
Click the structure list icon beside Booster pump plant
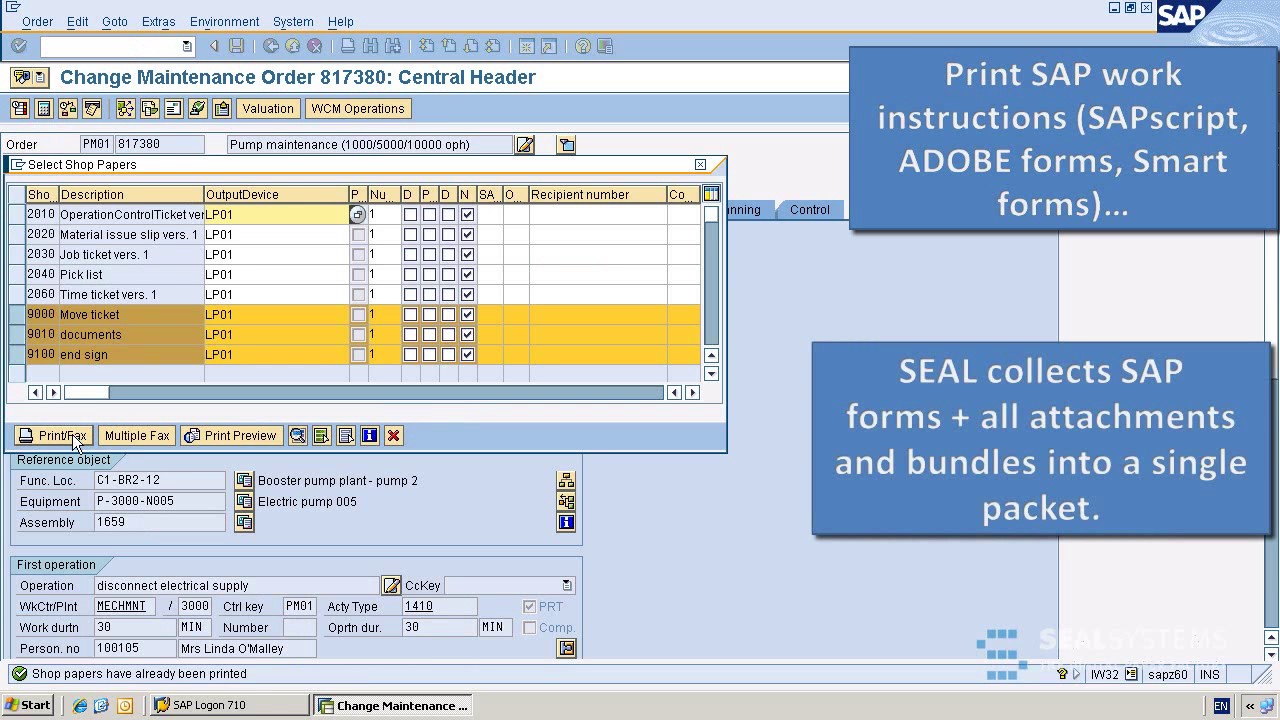(566, 481)
